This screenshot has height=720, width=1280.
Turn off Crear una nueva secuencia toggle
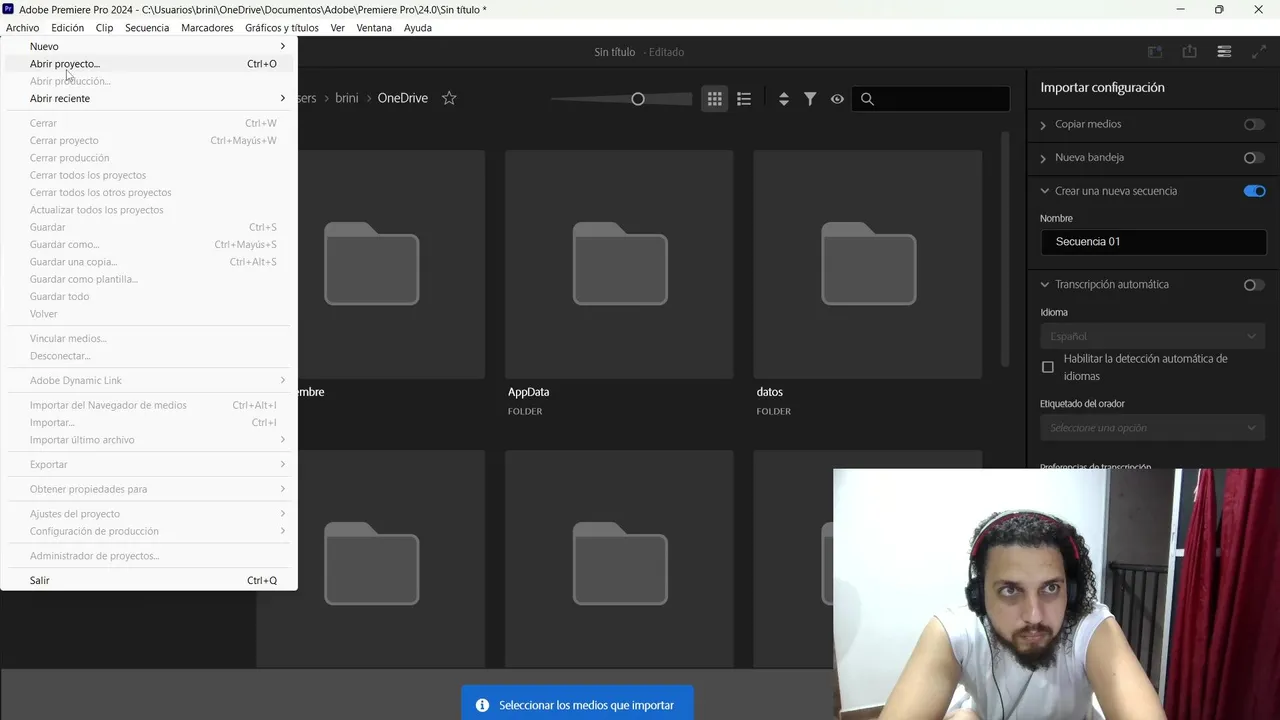(x=1254, y=191)
